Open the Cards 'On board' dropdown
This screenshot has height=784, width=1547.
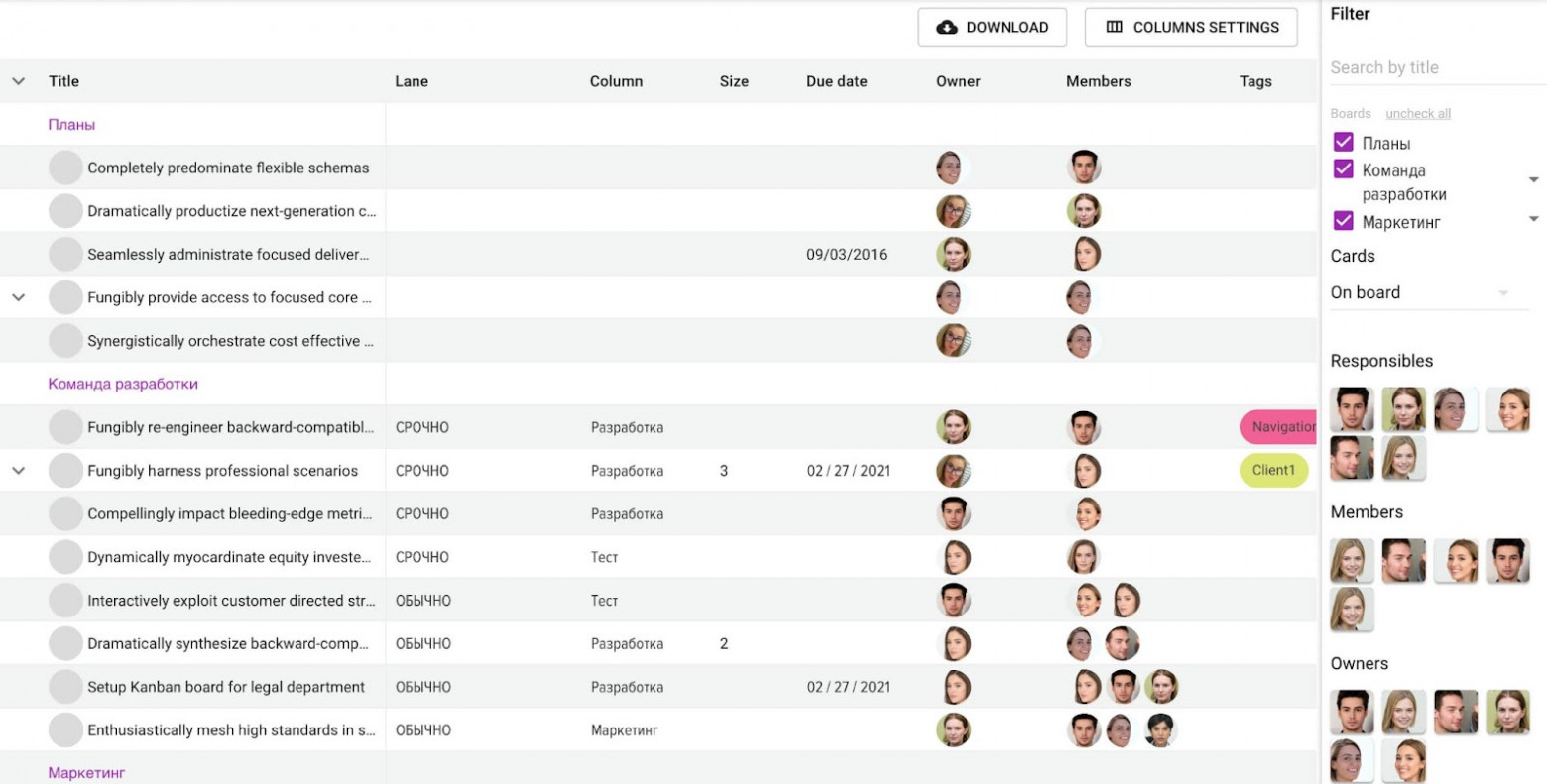point(1428,293)
